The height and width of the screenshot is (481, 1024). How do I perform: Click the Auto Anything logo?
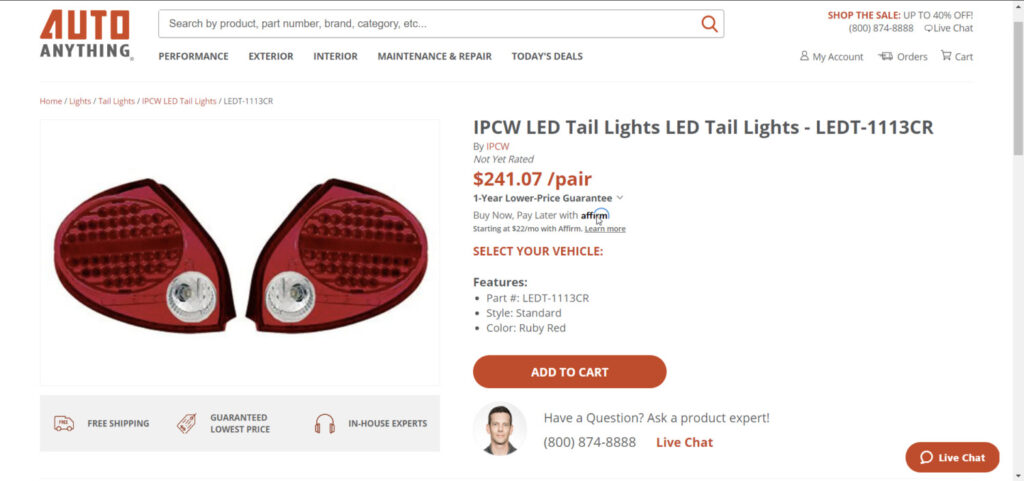(85, 35)
